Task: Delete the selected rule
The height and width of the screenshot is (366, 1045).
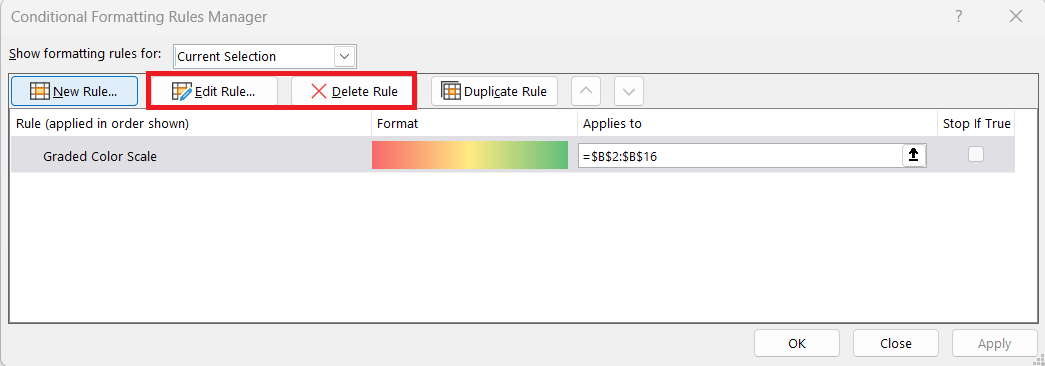Action: click(x=354, y=91)
